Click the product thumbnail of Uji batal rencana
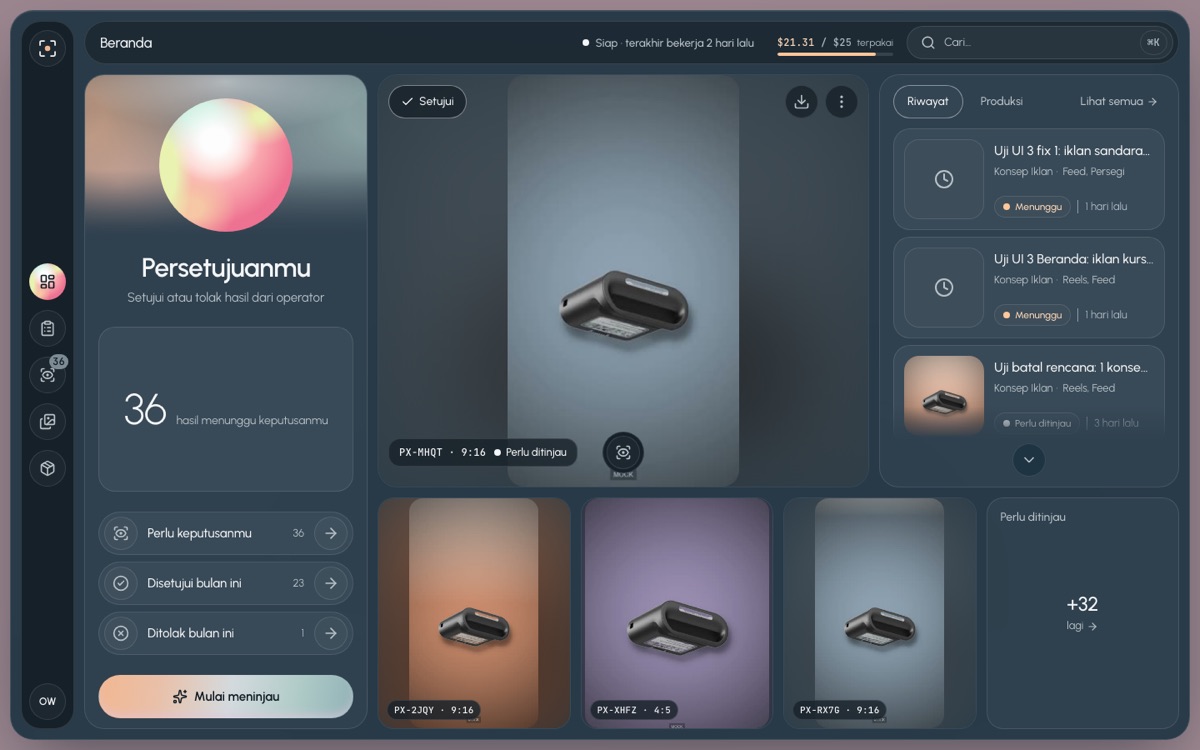 944,396
